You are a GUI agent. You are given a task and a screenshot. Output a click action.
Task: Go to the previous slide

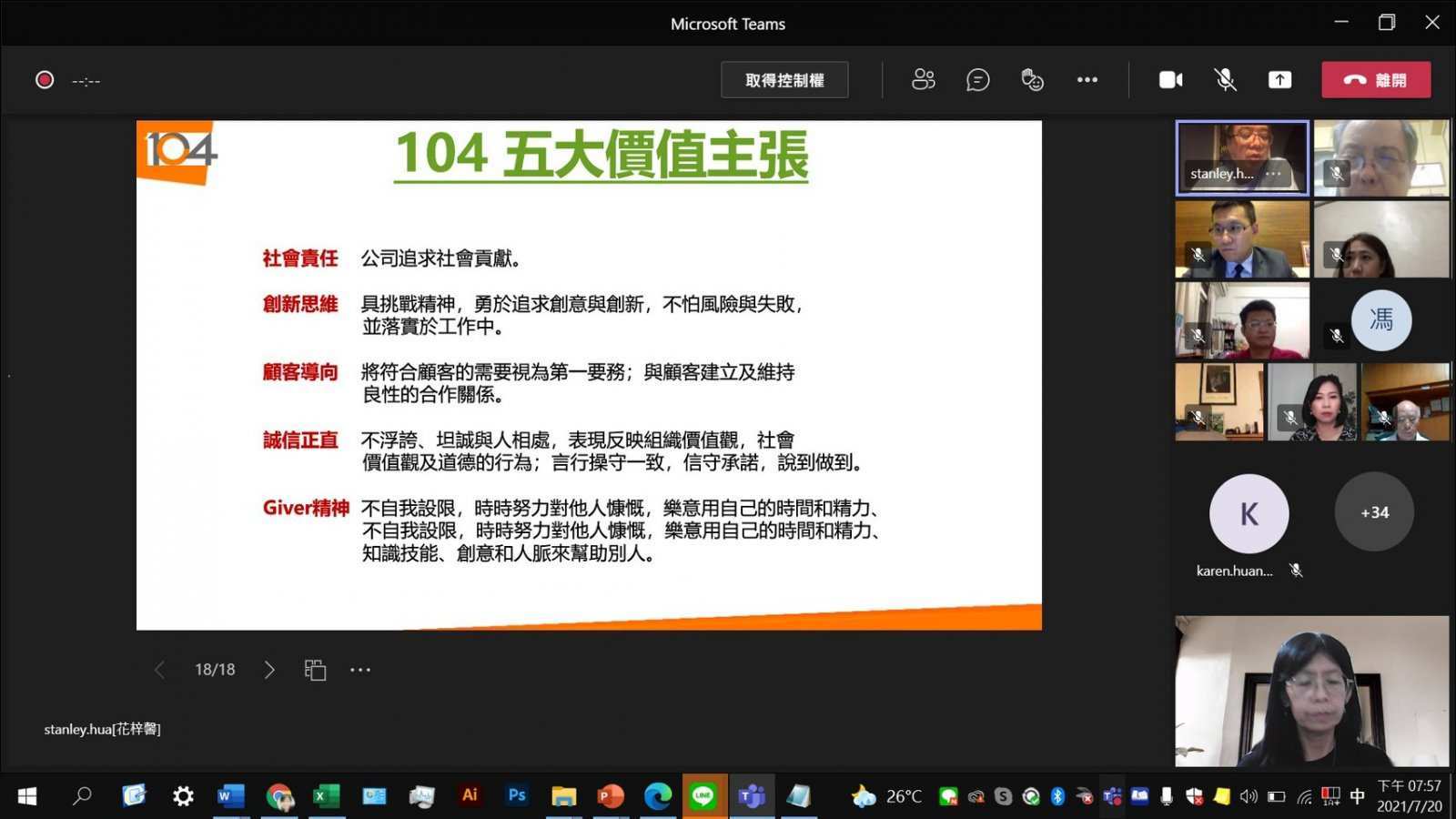click(x=160, y=670)
